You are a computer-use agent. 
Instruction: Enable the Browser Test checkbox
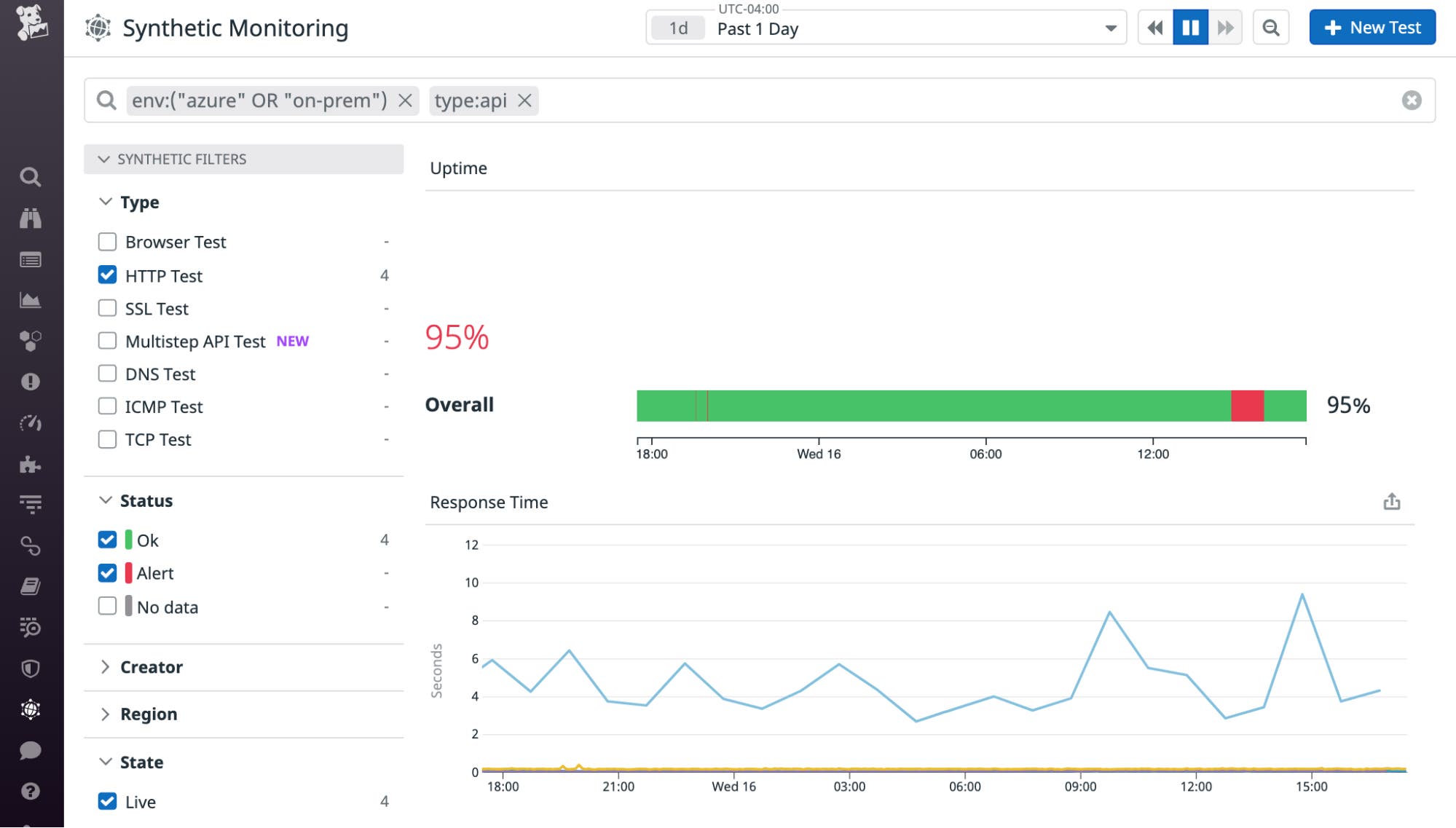107,242
